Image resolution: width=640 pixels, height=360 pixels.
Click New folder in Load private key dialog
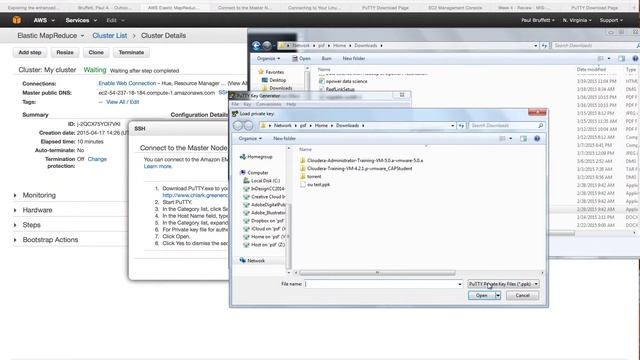(x=284, y=139)
